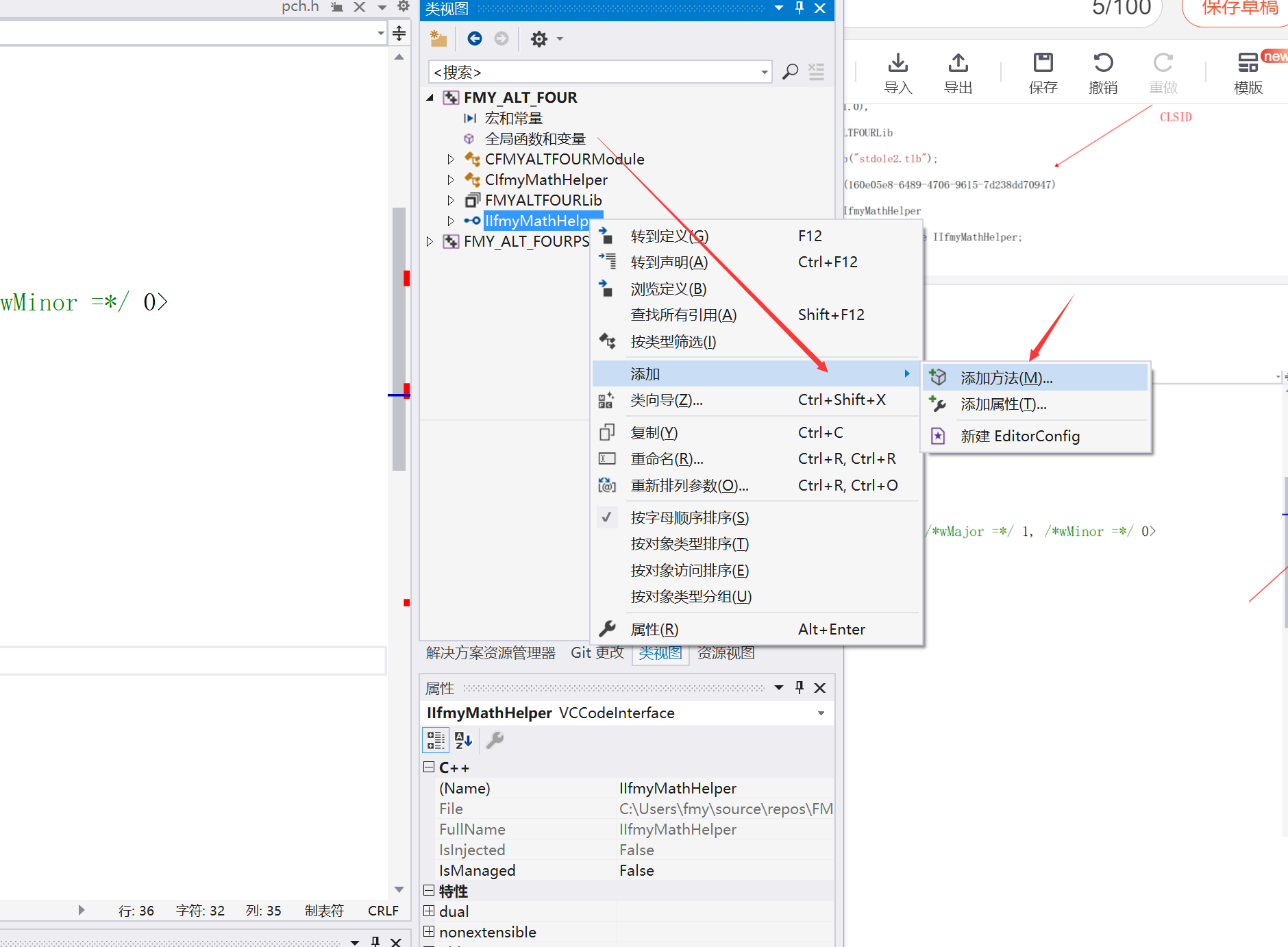The height and width of the screenshot is (947, 1288).
Task: Click the new folder icon in Class View toolbar
Action: [438, 39]
